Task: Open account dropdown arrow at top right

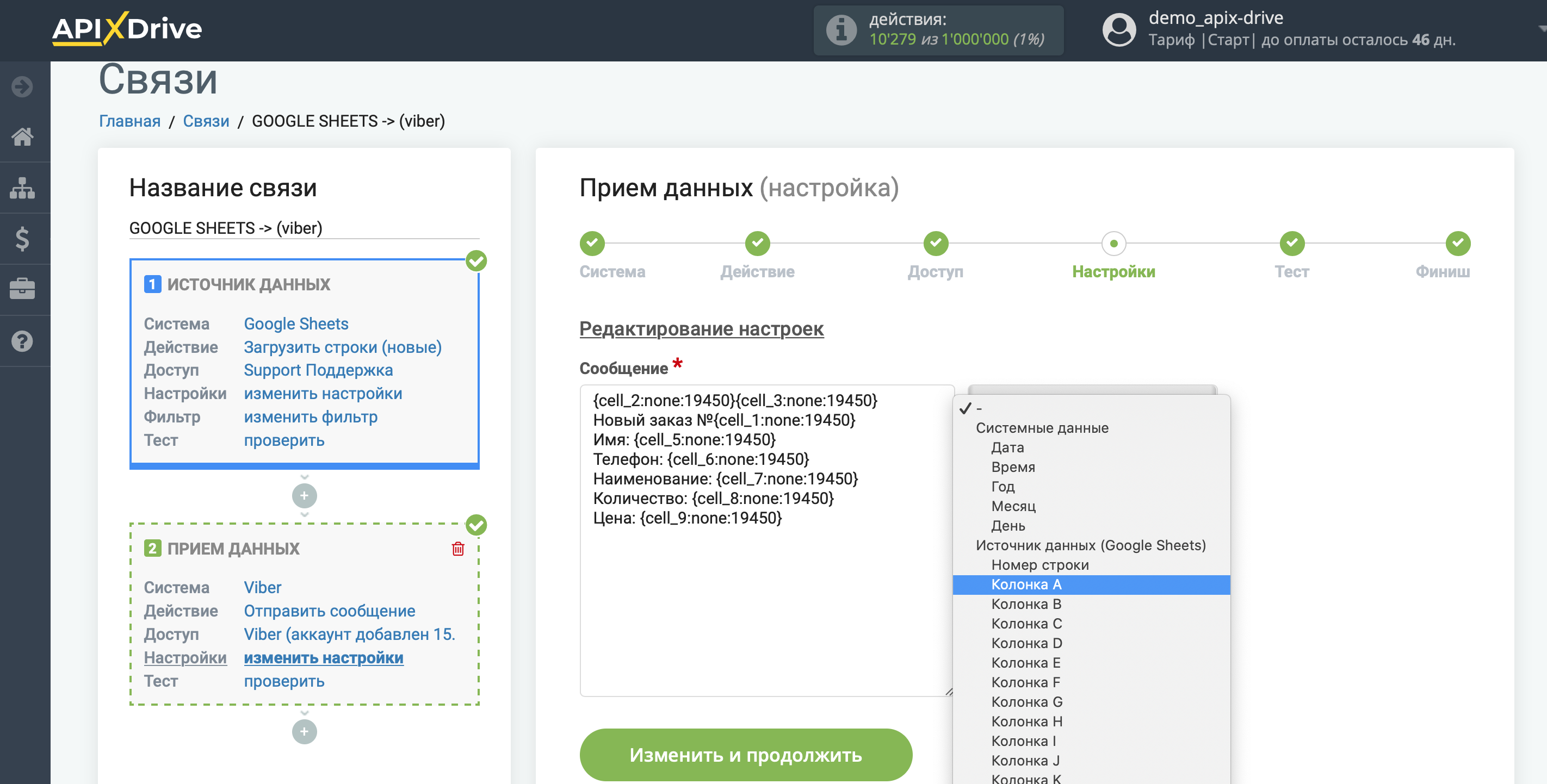Action: pos(1541,29)
